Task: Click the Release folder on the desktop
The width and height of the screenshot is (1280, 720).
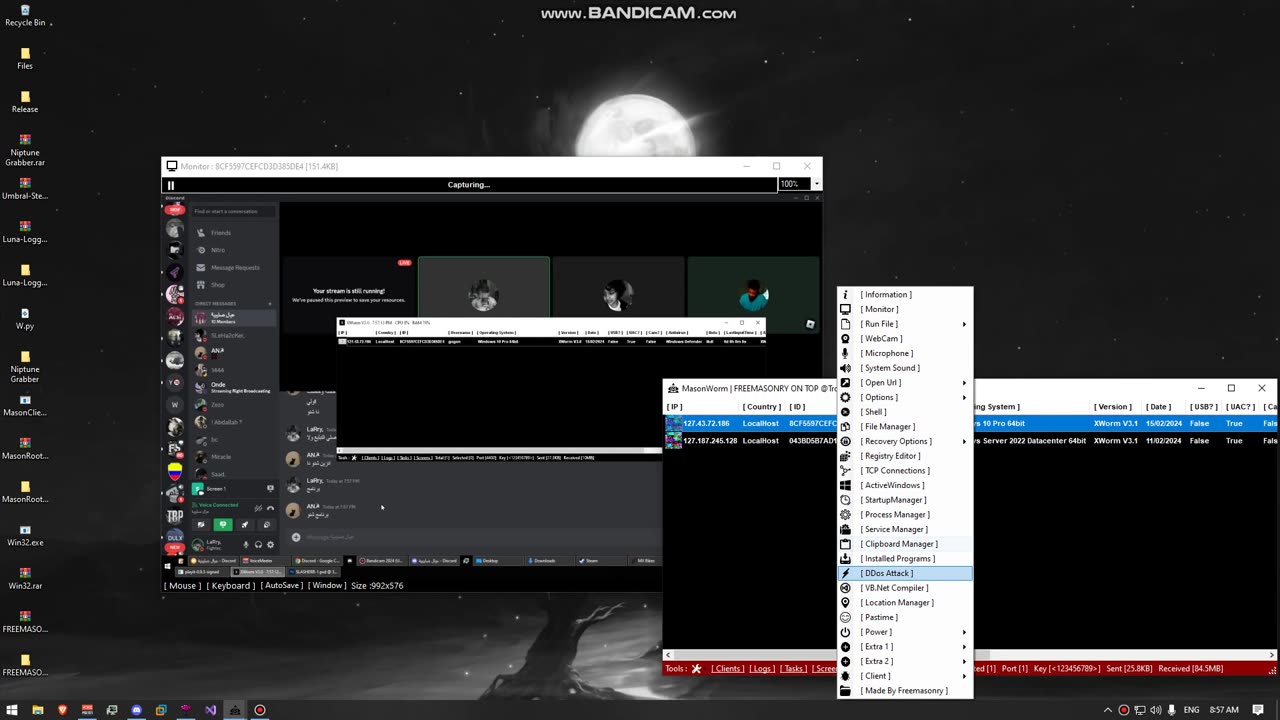Action: pyautogui.click(x=25, y=102)
